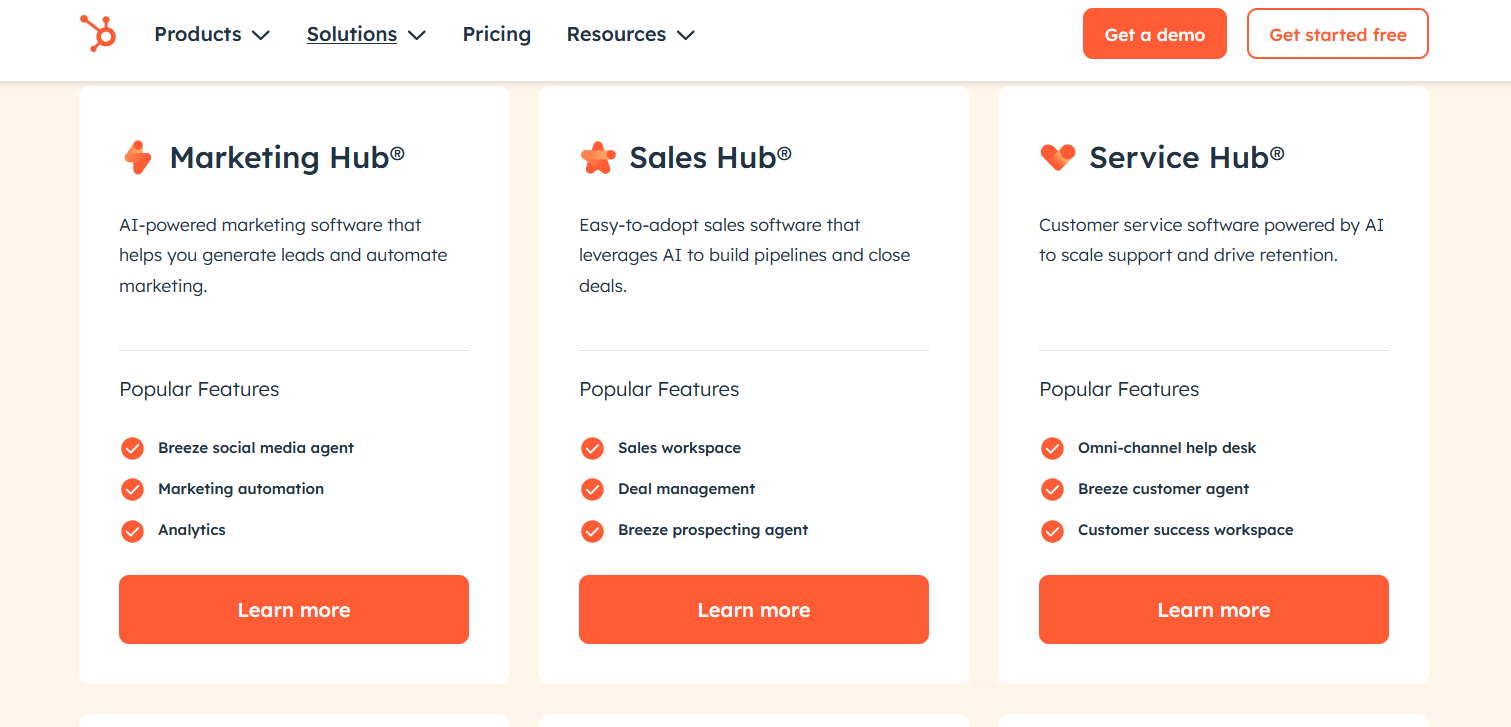This screenshot has height=727, width=1511.
Task: Click checkmark beside Breeze prospecting agent
Action: click(x=592, y=530)
